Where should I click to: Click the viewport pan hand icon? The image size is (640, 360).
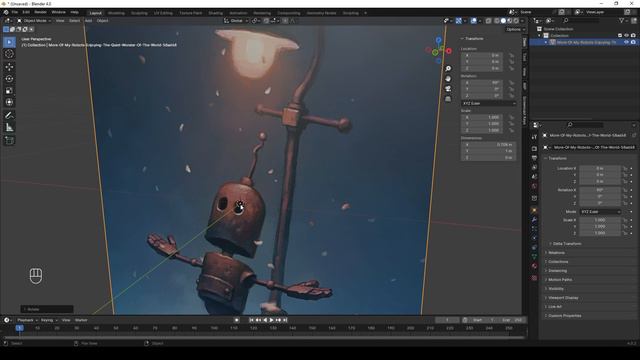(x=448, y=79)
